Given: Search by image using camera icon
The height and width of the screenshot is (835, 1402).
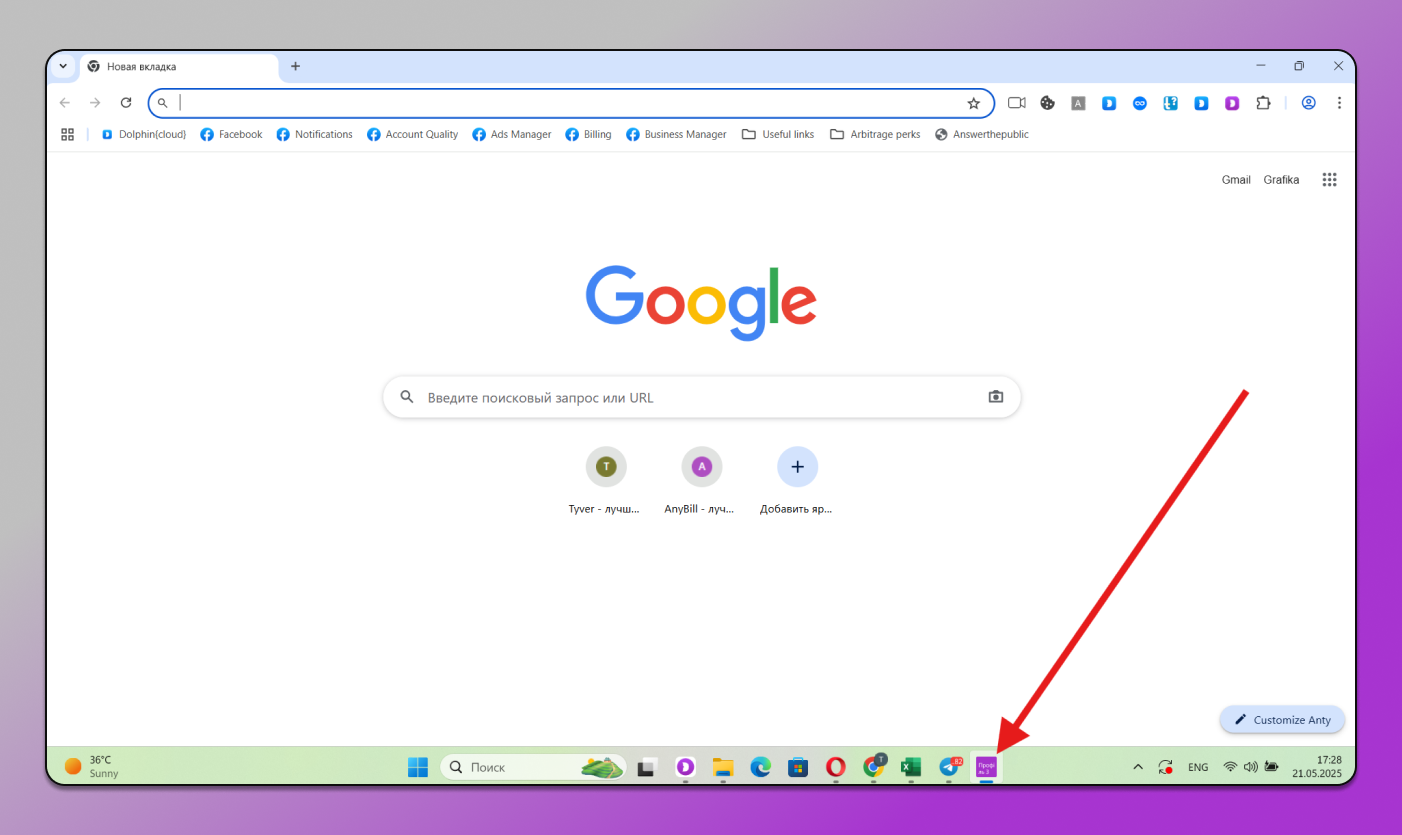Looking at the screenshot, I should tap(995, 397).
